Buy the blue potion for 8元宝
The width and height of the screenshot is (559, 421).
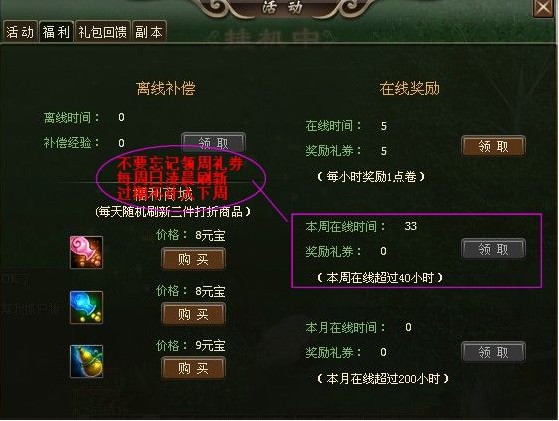[x=193, y=314]
